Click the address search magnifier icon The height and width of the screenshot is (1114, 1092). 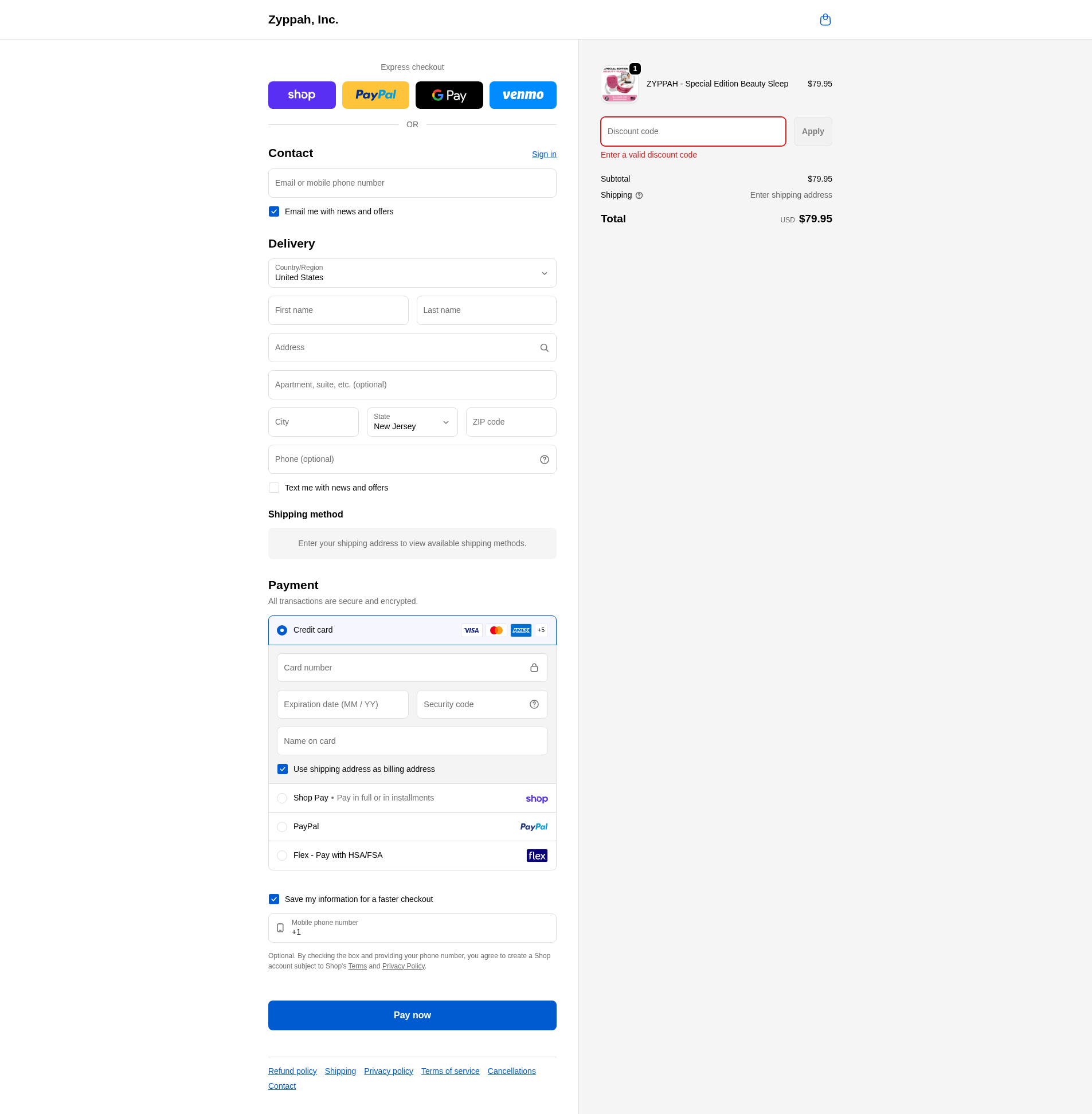pos(543,347)
